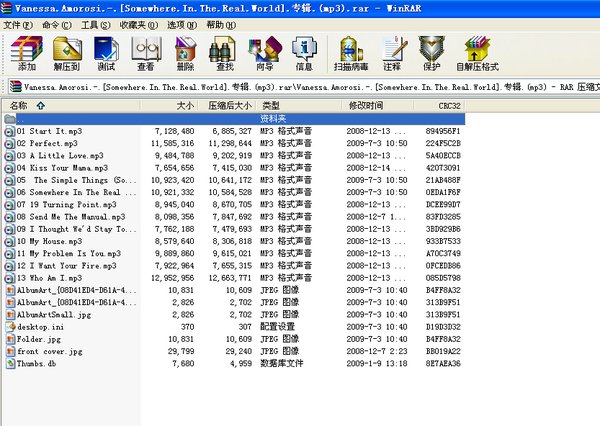Open the 选项(N) menu

182,25
